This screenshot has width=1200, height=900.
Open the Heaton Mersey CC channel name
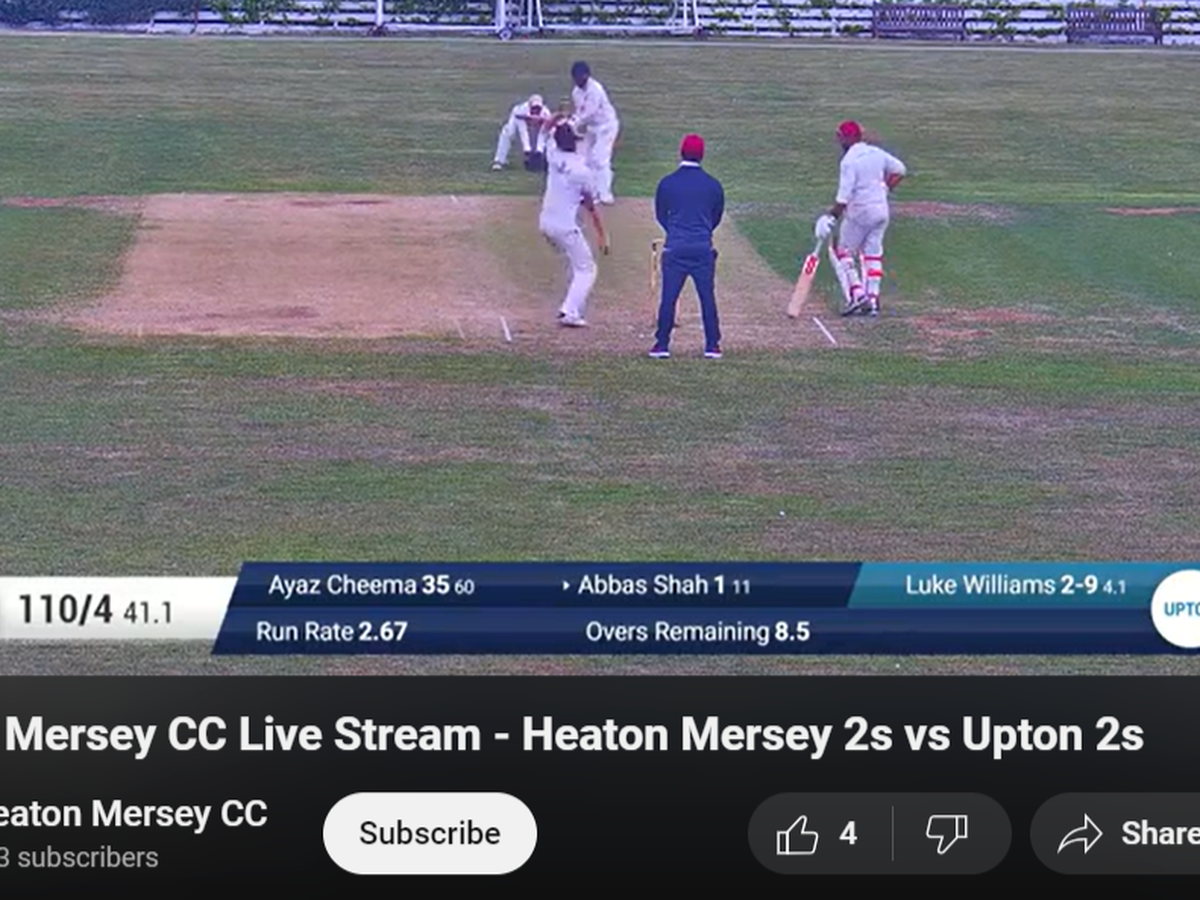click(x=134, y=814)
